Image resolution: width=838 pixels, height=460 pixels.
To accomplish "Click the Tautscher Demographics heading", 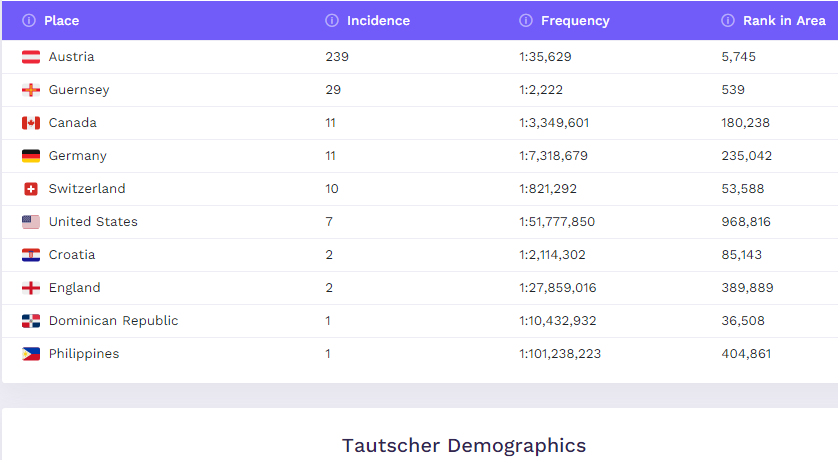I will tap(464, 446).
